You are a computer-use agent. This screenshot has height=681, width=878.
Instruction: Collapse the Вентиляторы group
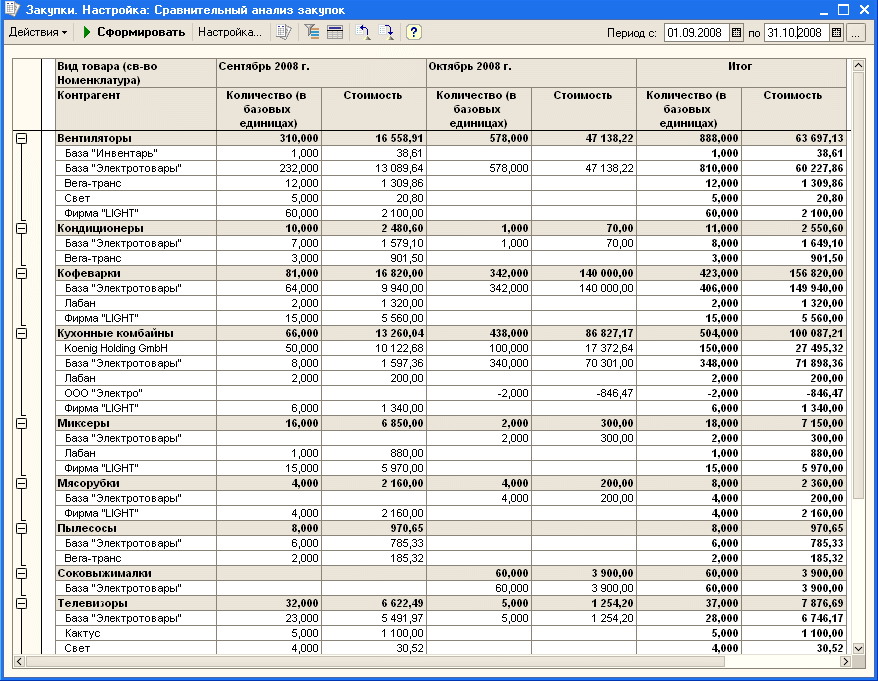[21, 138]
